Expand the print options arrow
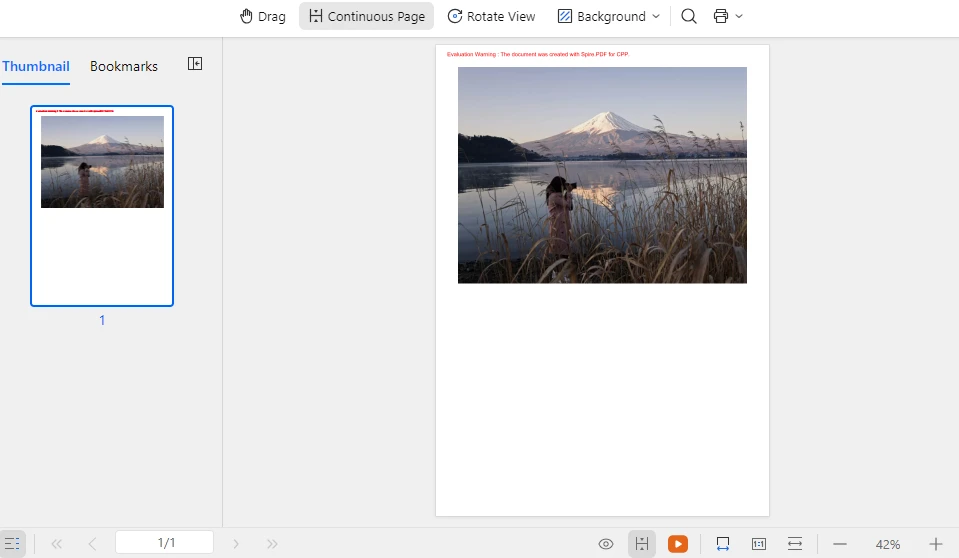 coord(740,16)
